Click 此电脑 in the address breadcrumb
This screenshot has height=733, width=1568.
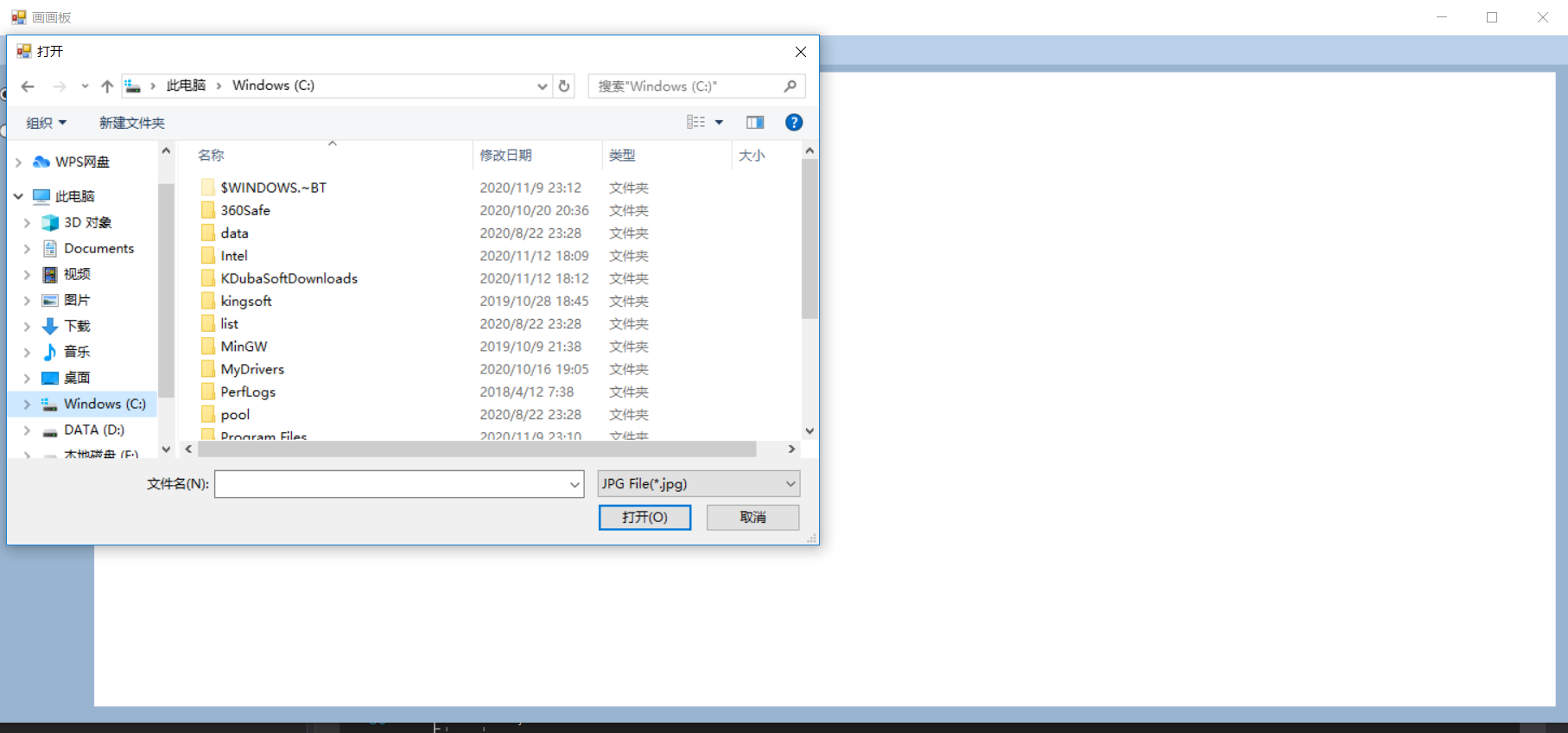click(x=187, y=86)
